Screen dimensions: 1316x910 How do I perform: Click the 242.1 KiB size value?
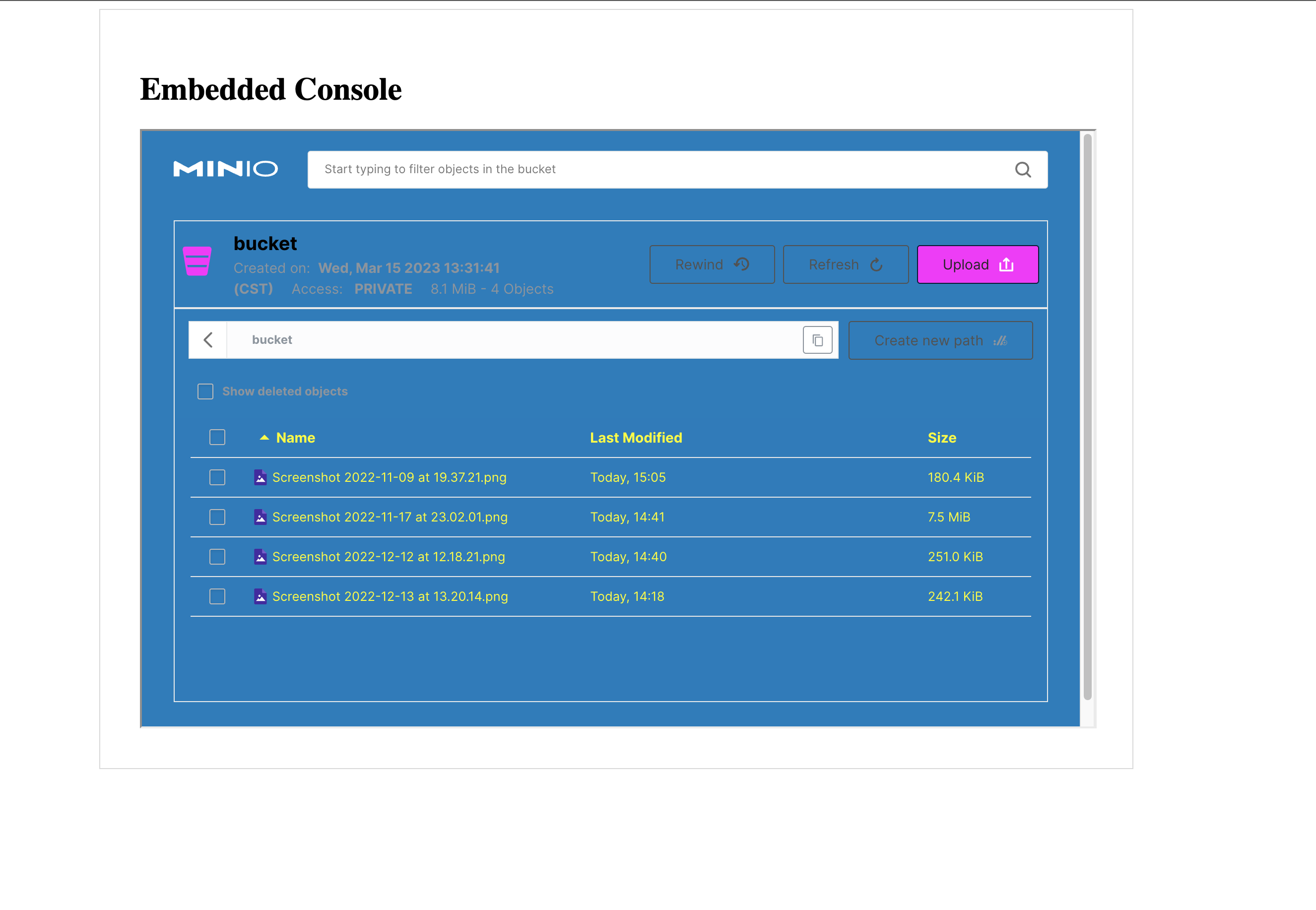(955, 596)
